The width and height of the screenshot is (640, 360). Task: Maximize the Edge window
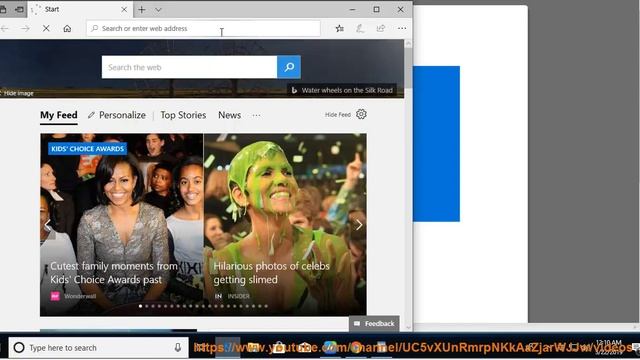376,9
